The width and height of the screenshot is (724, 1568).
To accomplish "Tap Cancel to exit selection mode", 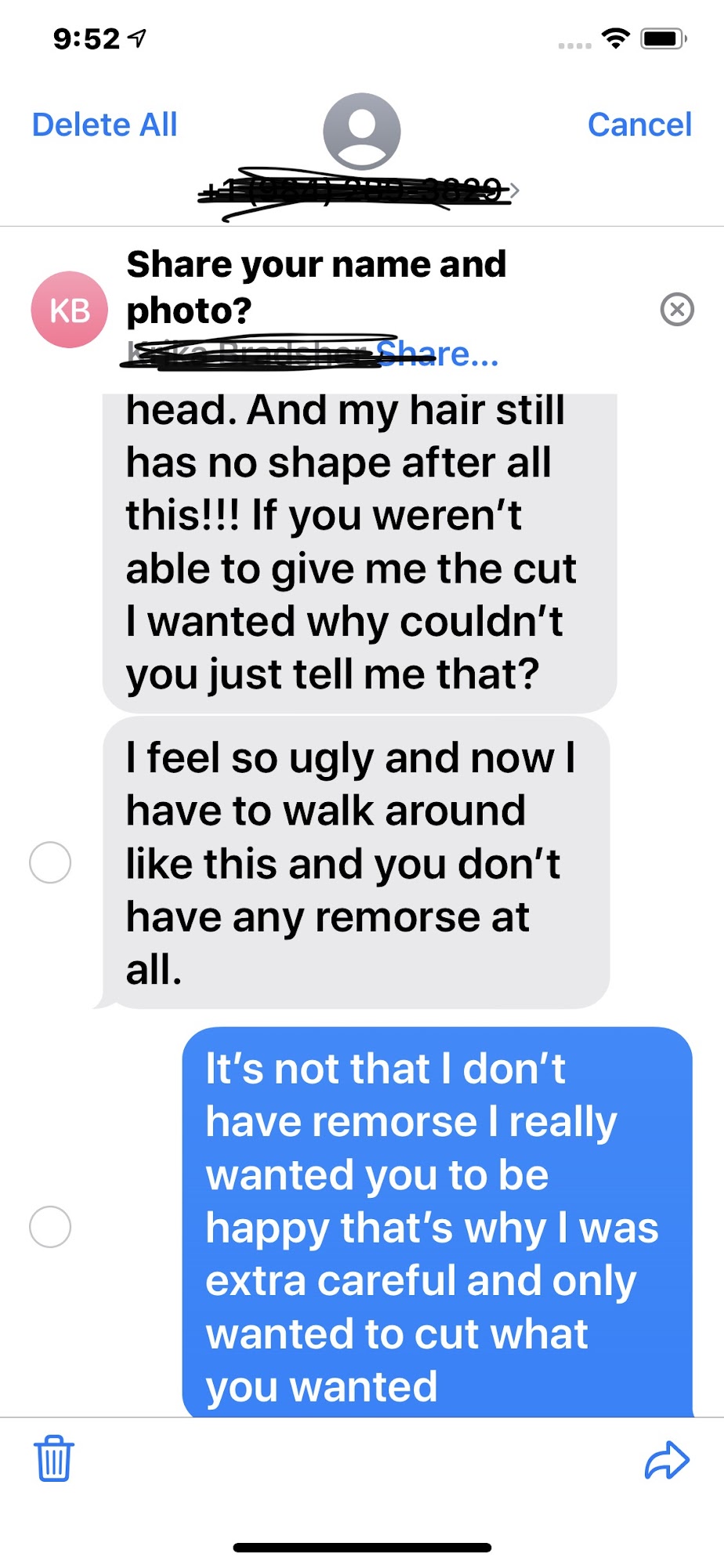I will pos(639,125).
